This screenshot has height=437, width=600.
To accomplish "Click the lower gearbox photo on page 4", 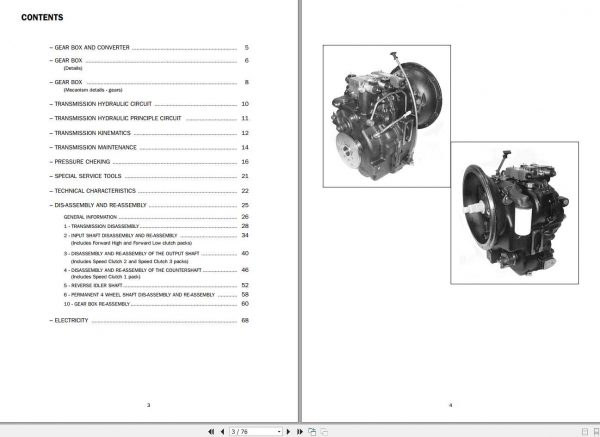I will click(x=515, y=213).
